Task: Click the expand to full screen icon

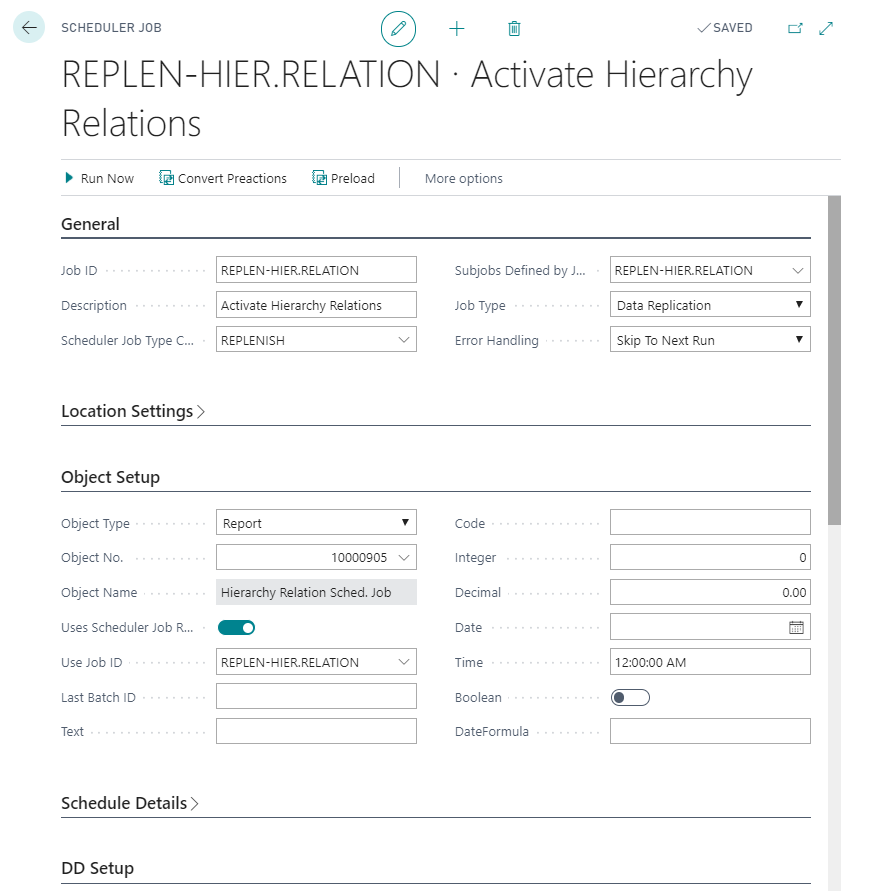Action: (826, 29)
